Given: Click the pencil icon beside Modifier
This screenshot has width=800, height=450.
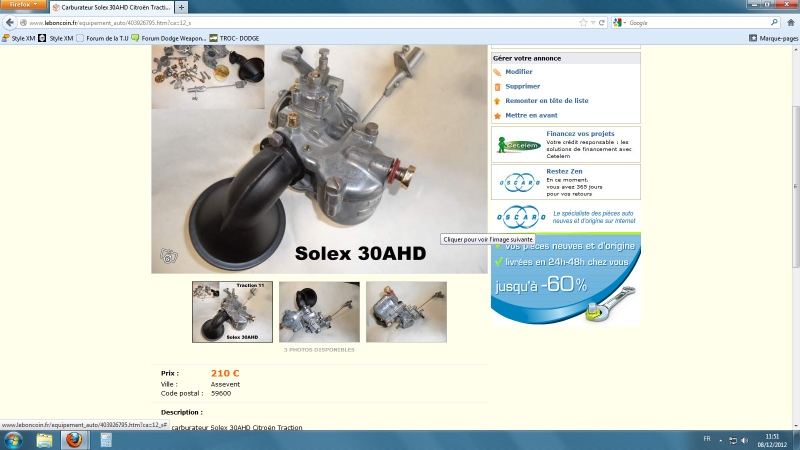Looking at the screenshot, I should click(497, 72).
